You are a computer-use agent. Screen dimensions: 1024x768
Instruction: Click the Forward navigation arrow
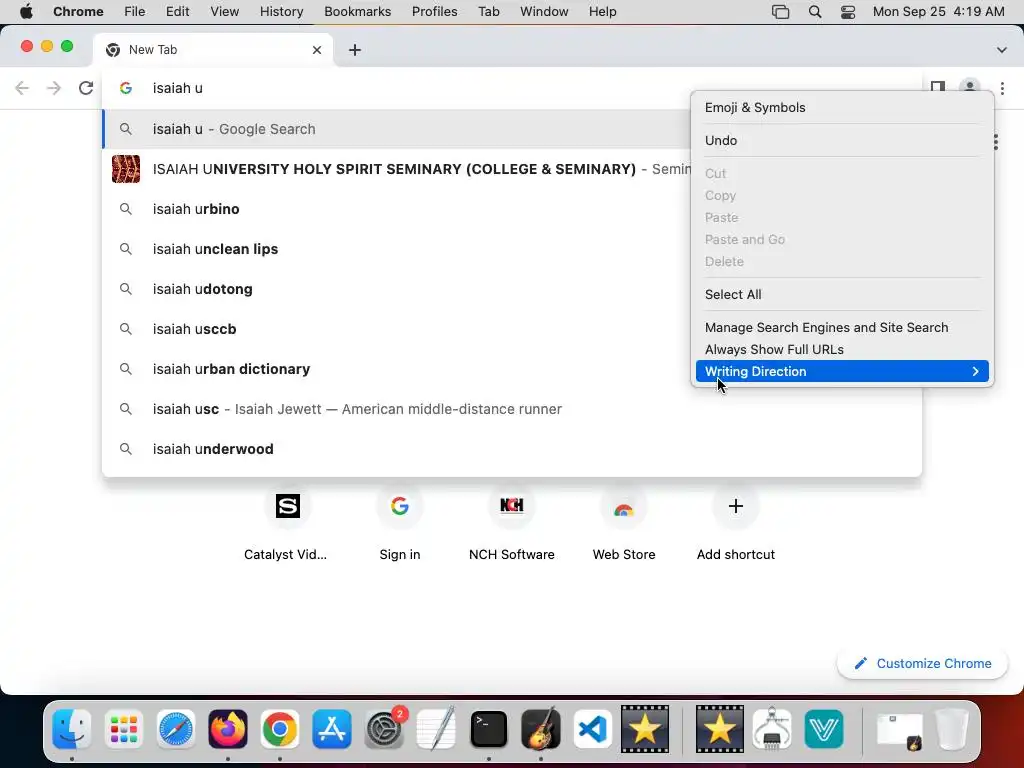point(54,88)
